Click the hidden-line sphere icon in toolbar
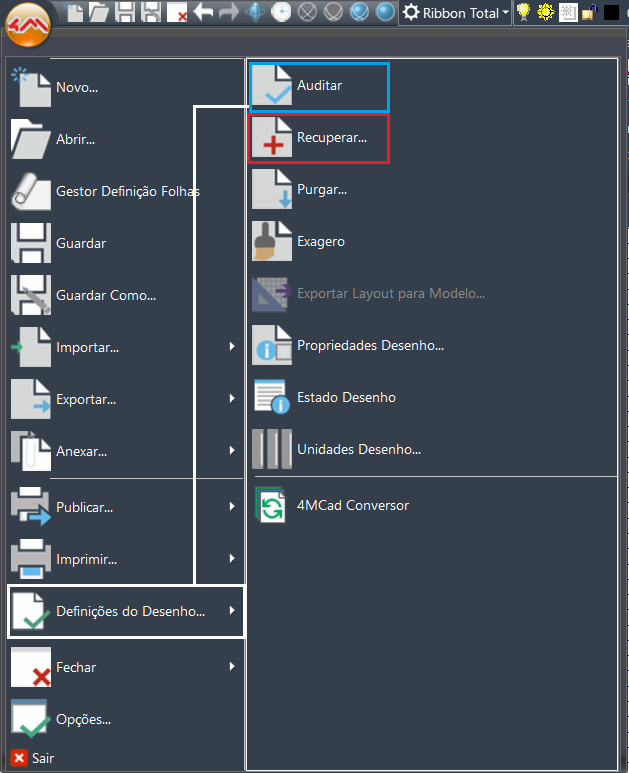The image size is (629, 773). click(333, 12)
